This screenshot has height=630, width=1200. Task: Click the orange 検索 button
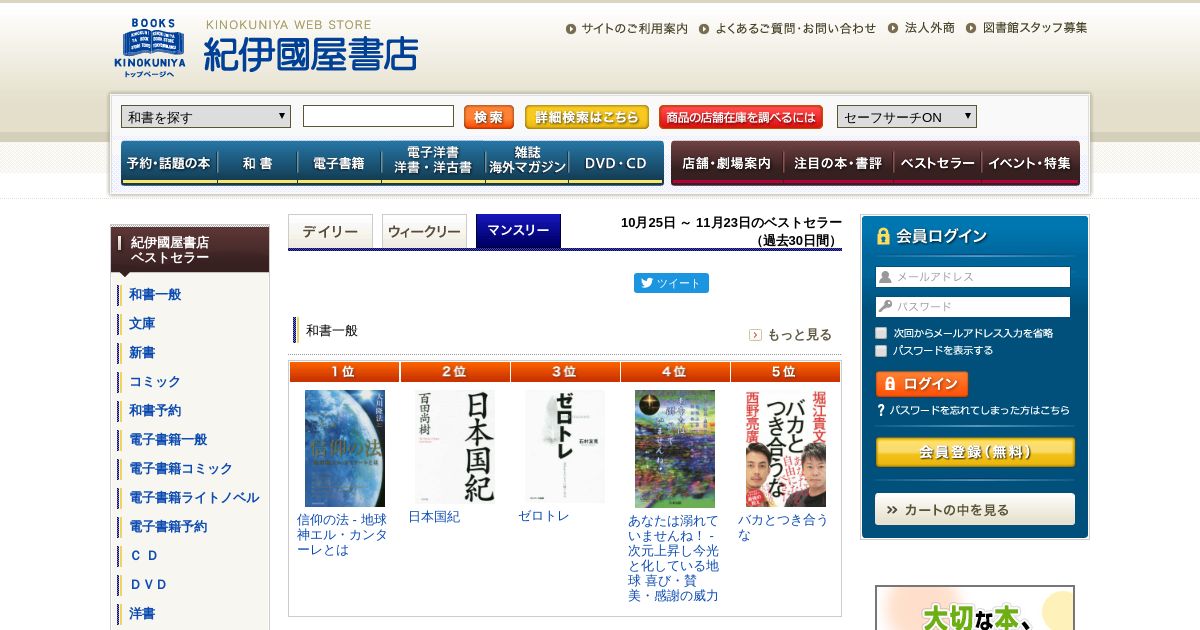tap(489, 117)
